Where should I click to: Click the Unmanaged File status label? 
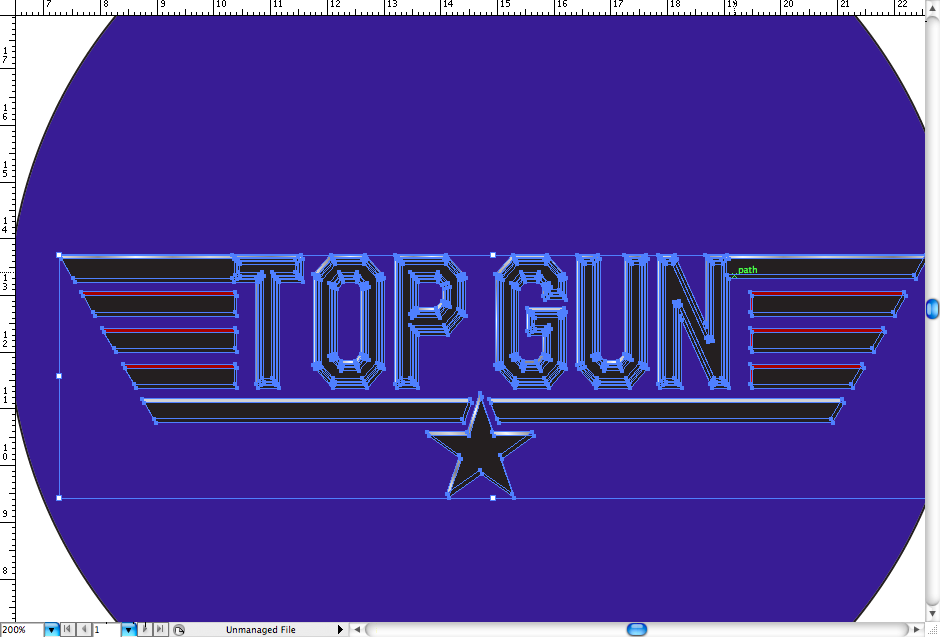click(x=260, y=630)
